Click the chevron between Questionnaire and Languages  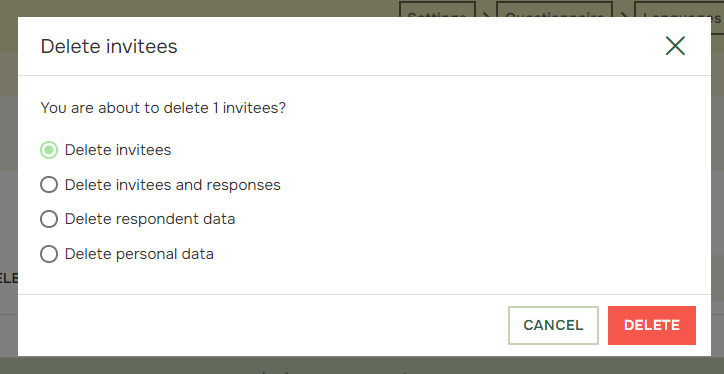click(x=623, y=14)
